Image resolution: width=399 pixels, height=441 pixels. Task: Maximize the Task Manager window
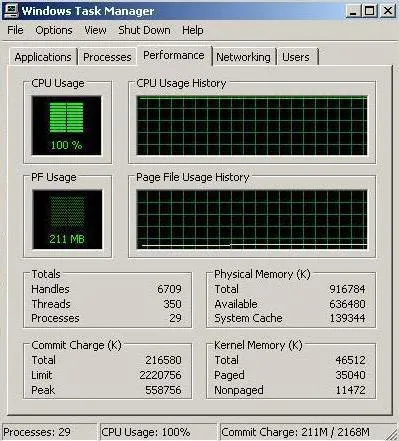tap(370, 11)
